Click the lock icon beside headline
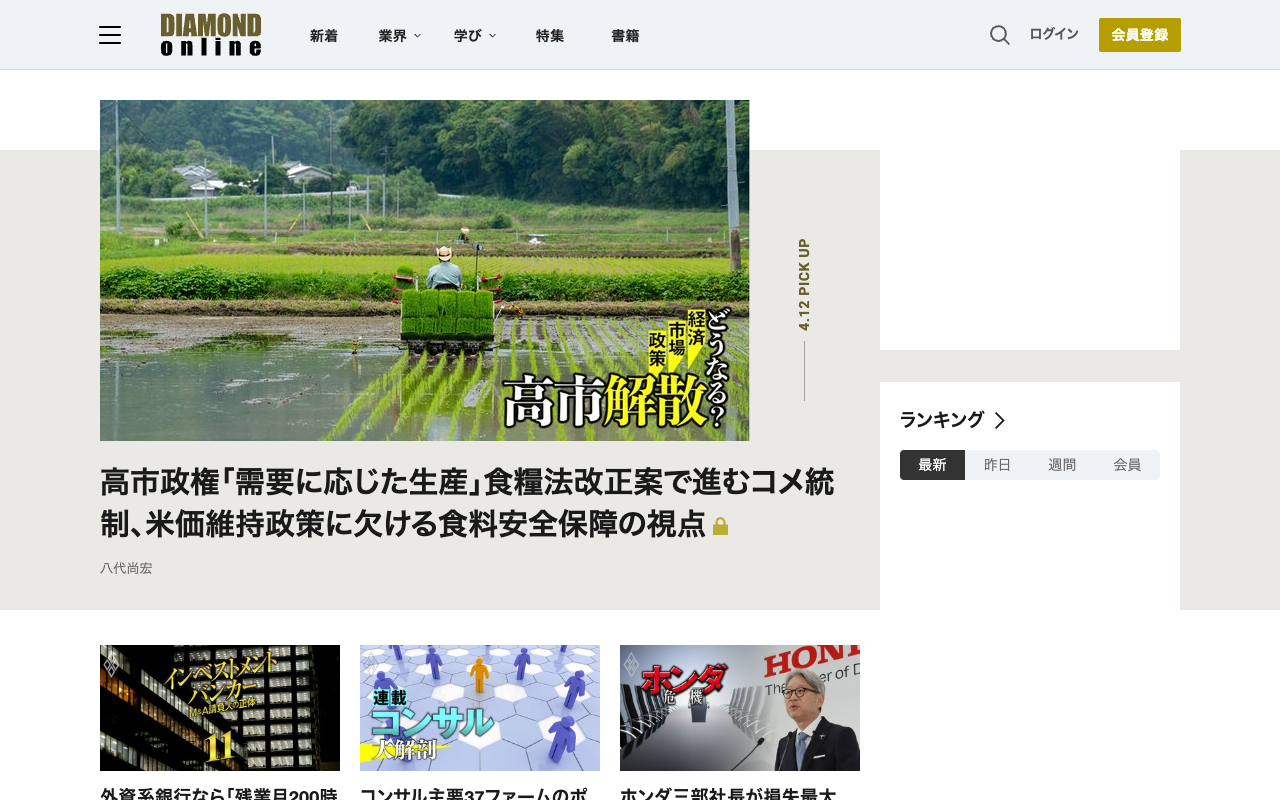1280x800 pixels. pyautogui.click(x=720, y=526)
